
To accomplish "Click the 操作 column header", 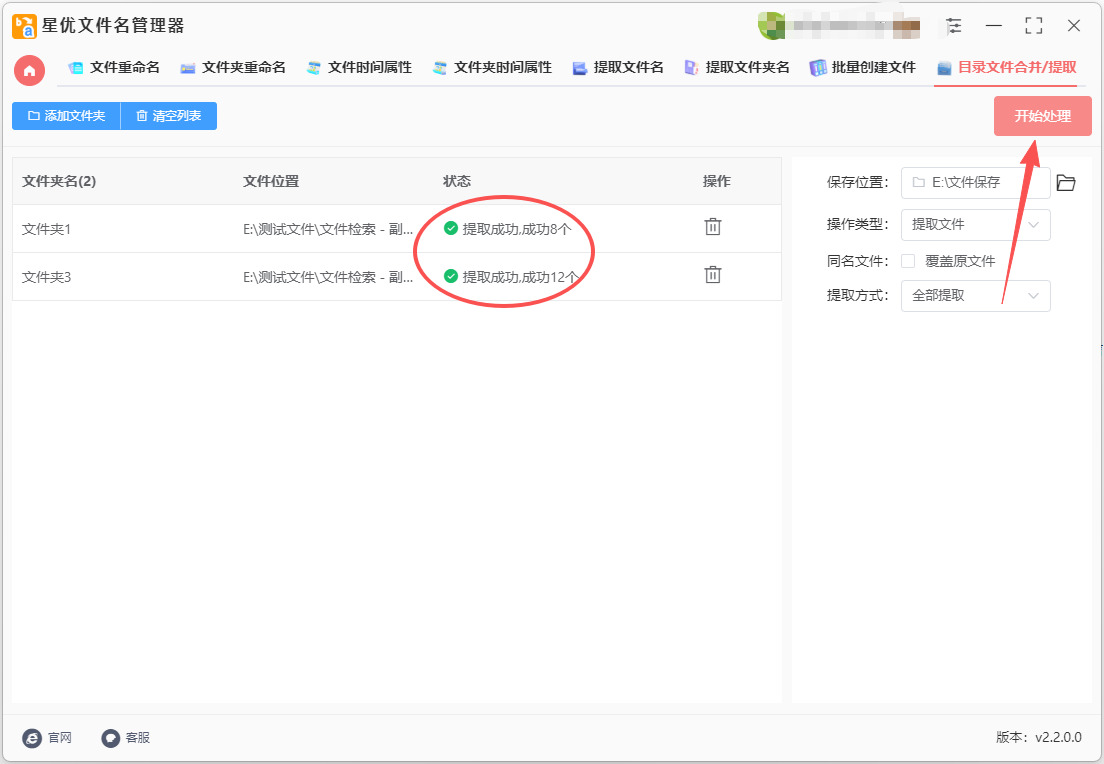I will 717,181.
